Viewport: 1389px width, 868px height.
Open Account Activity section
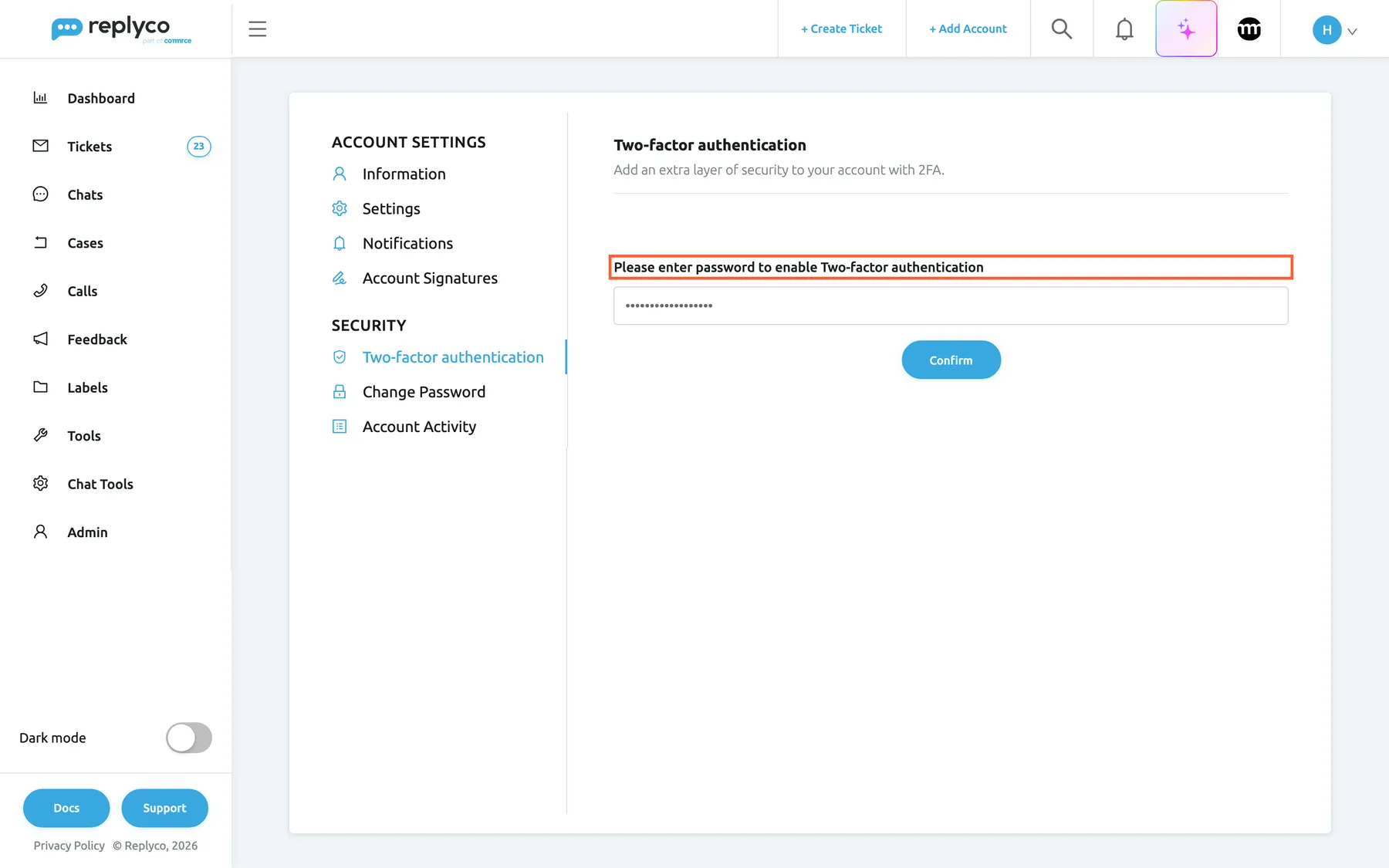[419, 427]
